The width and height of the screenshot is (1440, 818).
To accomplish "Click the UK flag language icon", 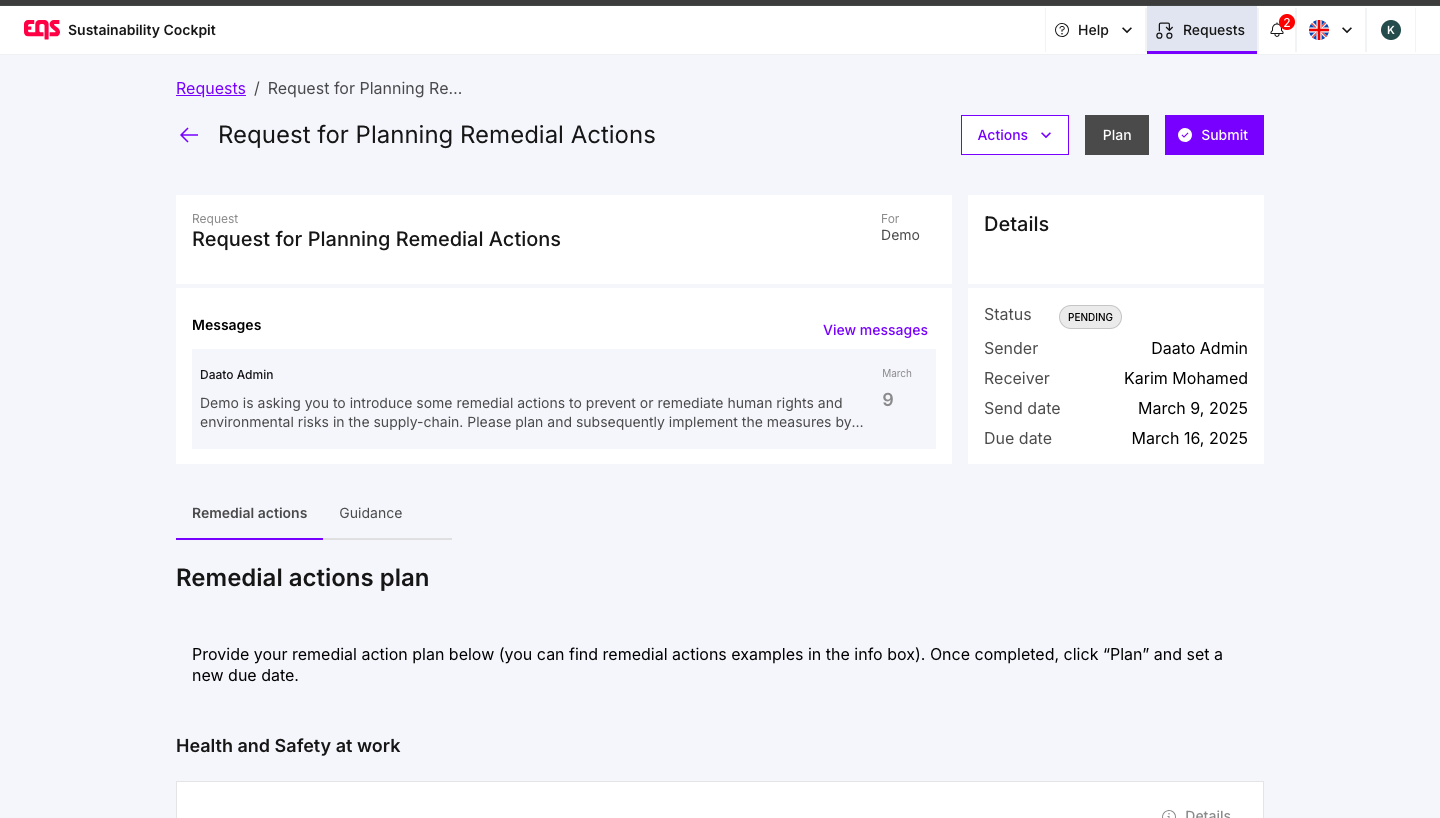I will [x=1319, y=30].
